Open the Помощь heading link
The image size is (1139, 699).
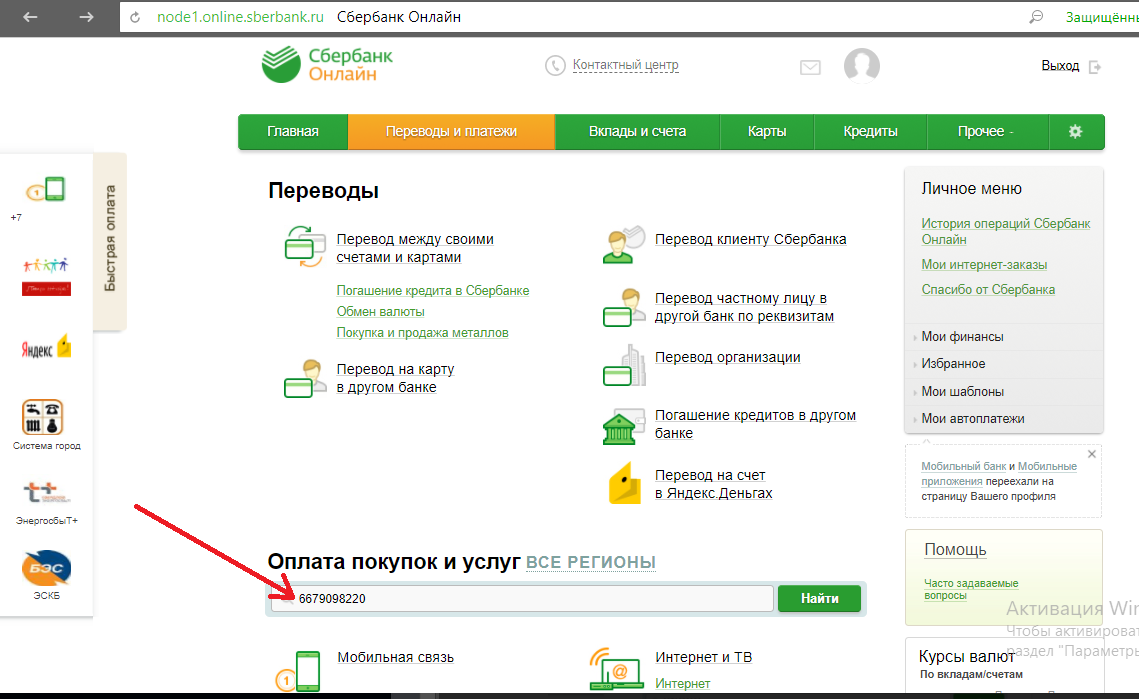(x=954, y=550)
